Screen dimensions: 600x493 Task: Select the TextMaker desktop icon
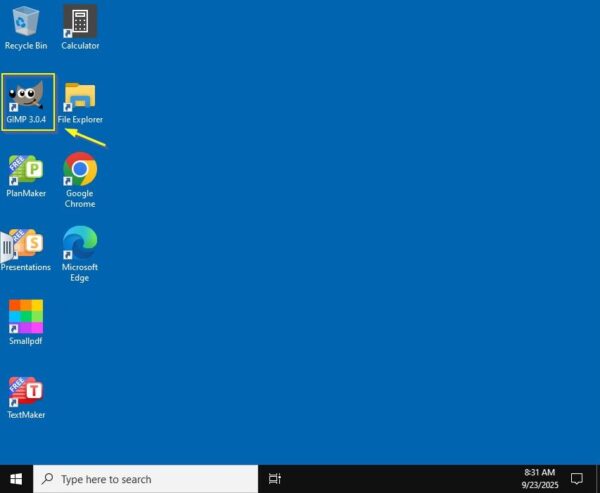pos(26,397)
